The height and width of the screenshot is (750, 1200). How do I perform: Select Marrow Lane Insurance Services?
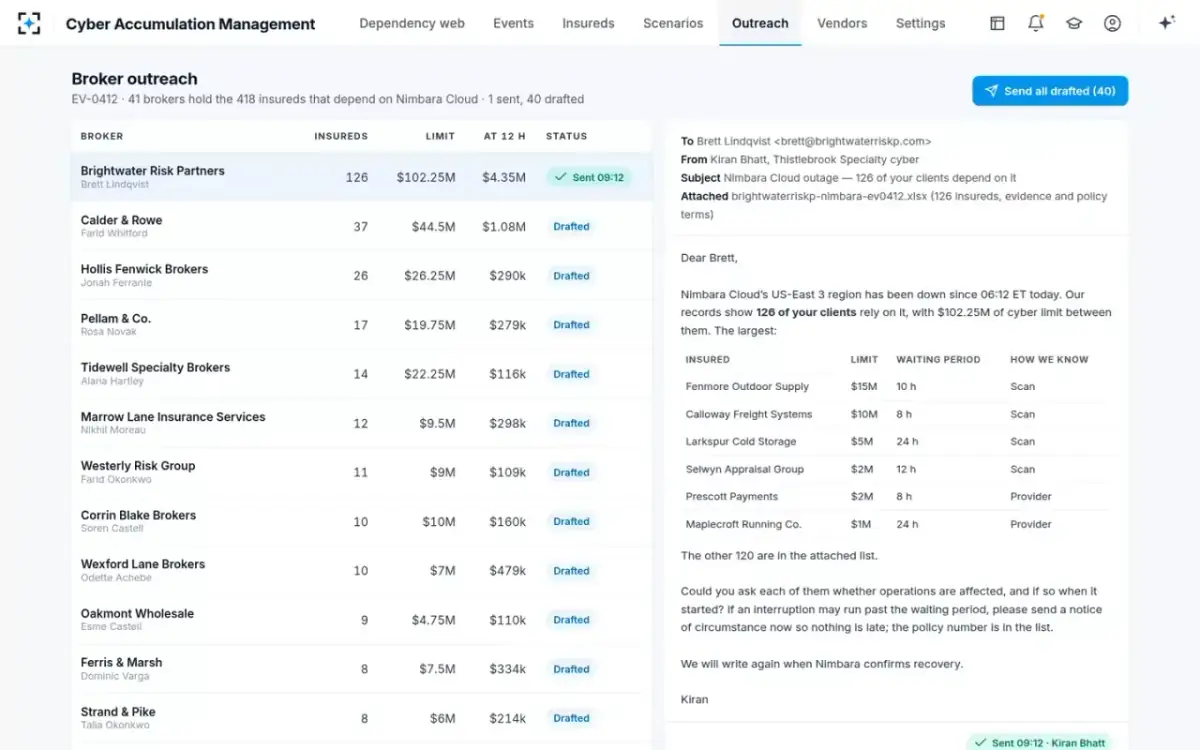click(x=362, y=423)
